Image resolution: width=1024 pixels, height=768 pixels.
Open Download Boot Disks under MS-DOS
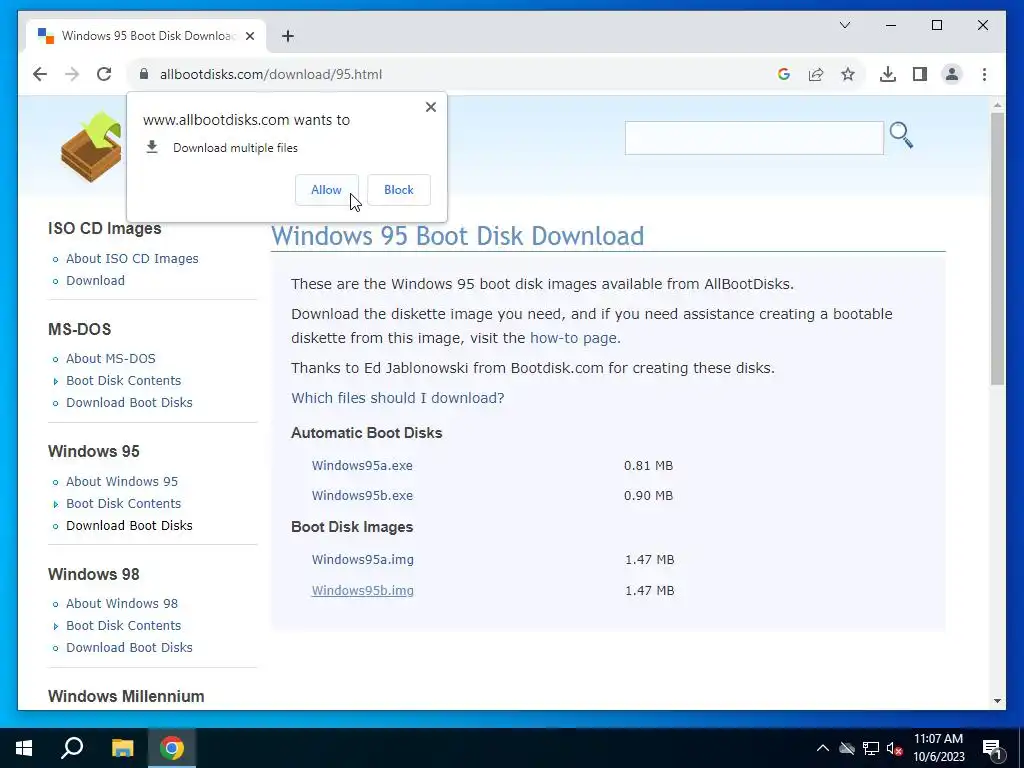click(129, 403)
